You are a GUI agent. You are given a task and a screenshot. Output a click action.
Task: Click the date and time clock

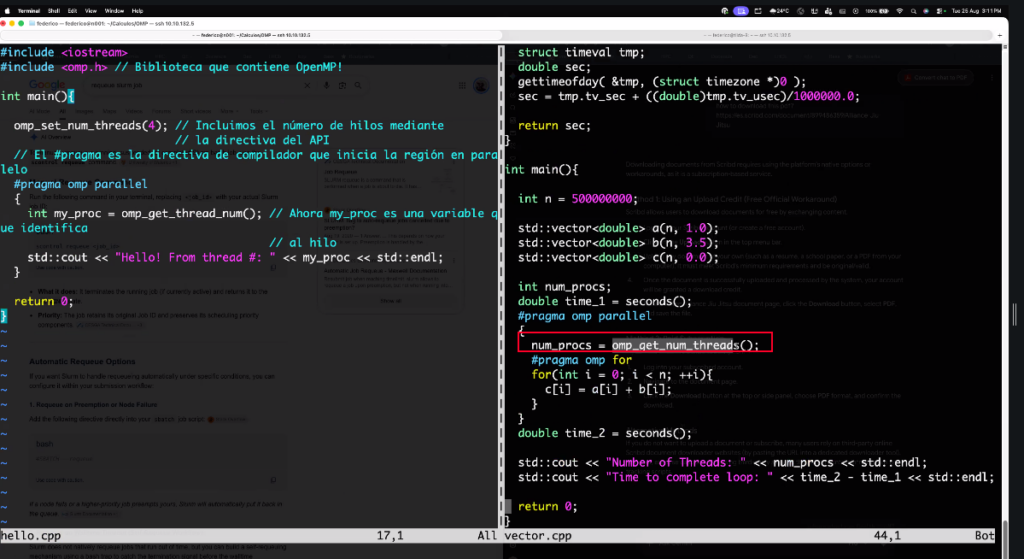pyautogui.click(x=977, y=10)
